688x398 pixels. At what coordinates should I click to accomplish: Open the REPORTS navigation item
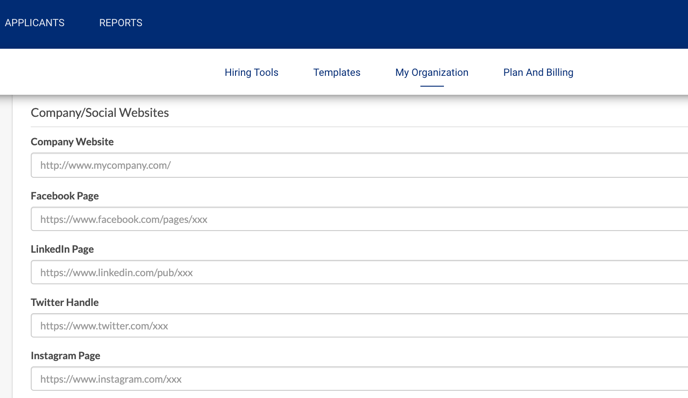[121, 23]
